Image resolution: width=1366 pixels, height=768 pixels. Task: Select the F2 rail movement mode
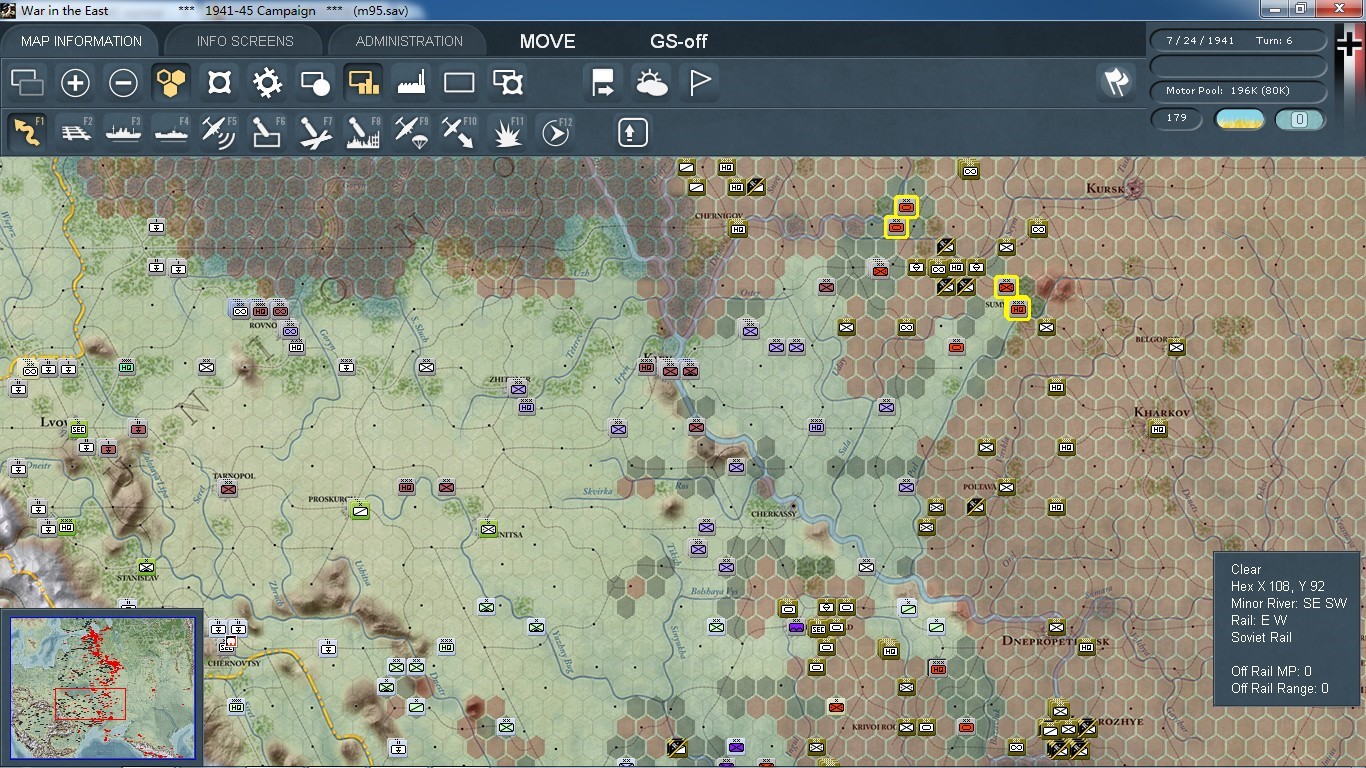pos(76,132)
